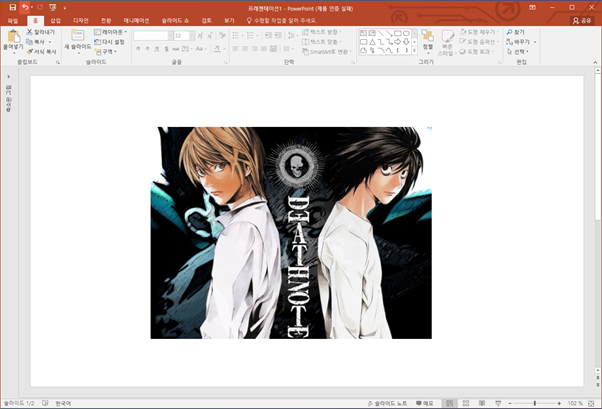Switch to the 애니메이션 (Animations) tab
602x409 pixels.
136,20
